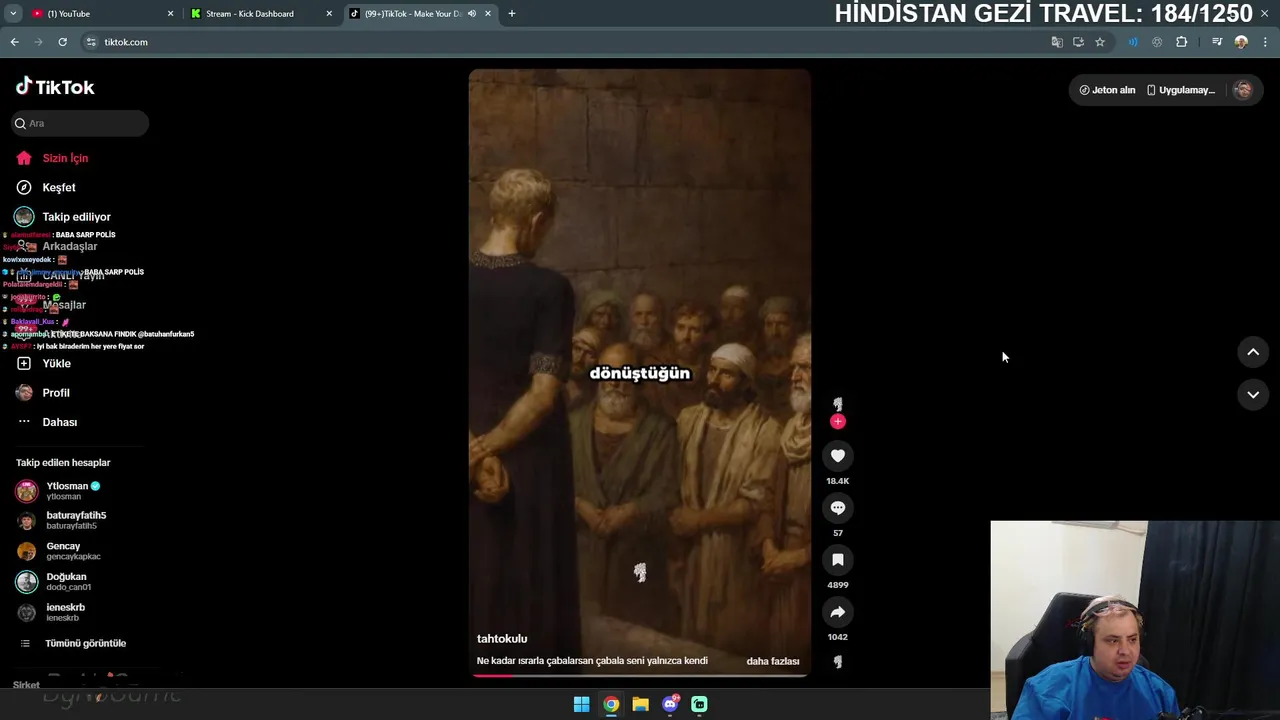Click the Ara search field
Image resolution: width=1280 pixels, height=720 pixels.
point(80,123)
